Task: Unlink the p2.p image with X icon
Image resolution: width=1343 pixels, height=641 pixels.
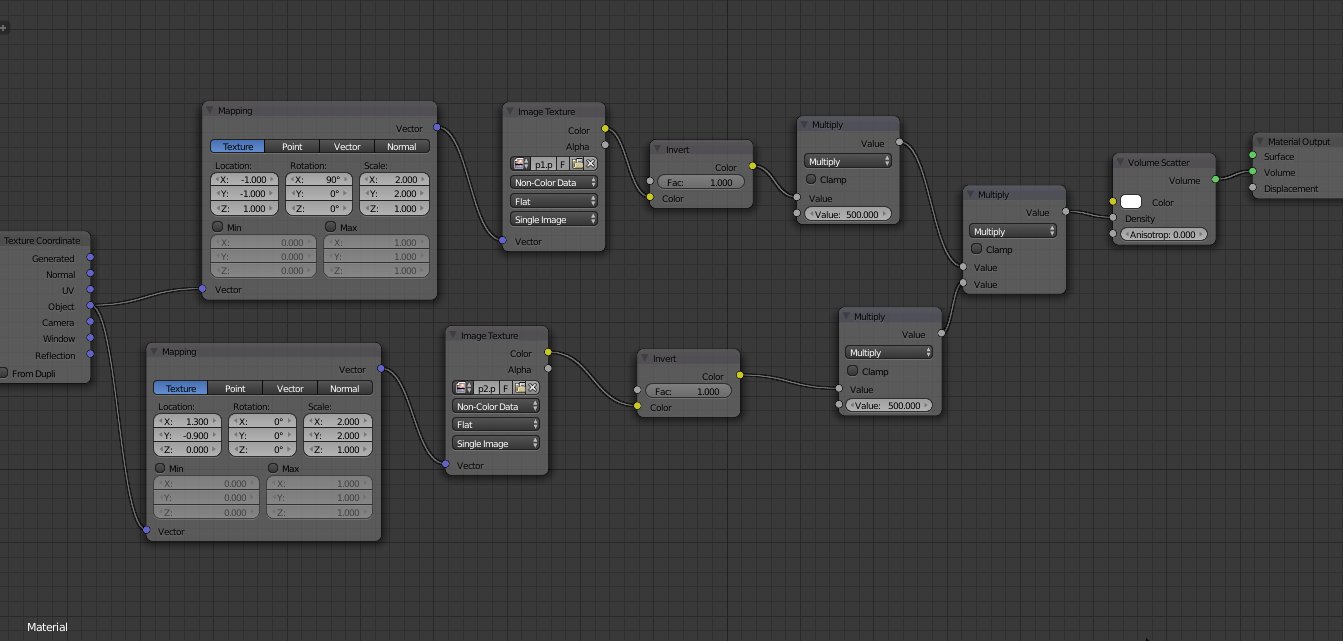Action: (x=532, y=387)
